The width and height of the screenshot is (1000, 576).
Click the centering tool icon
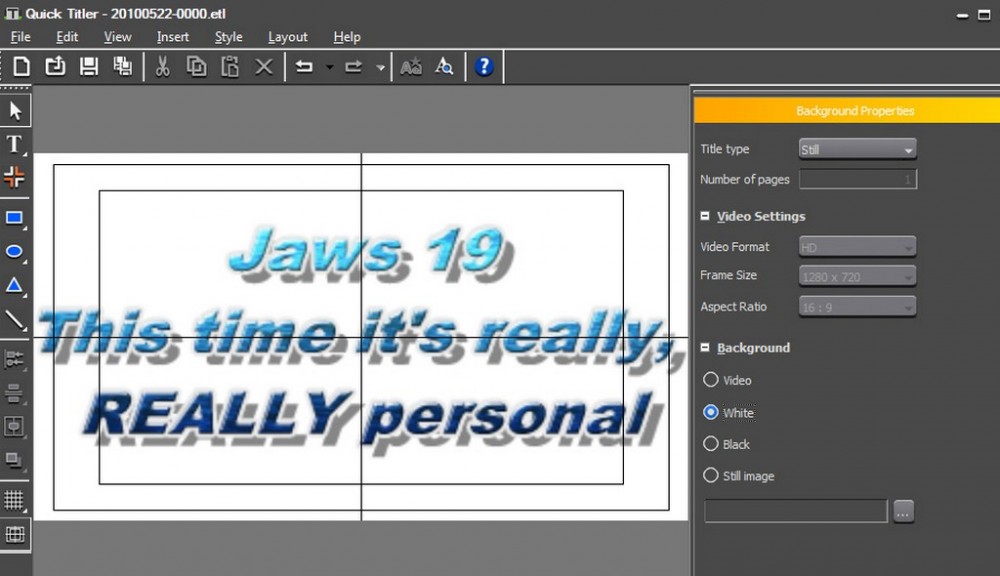coord(14,426)
